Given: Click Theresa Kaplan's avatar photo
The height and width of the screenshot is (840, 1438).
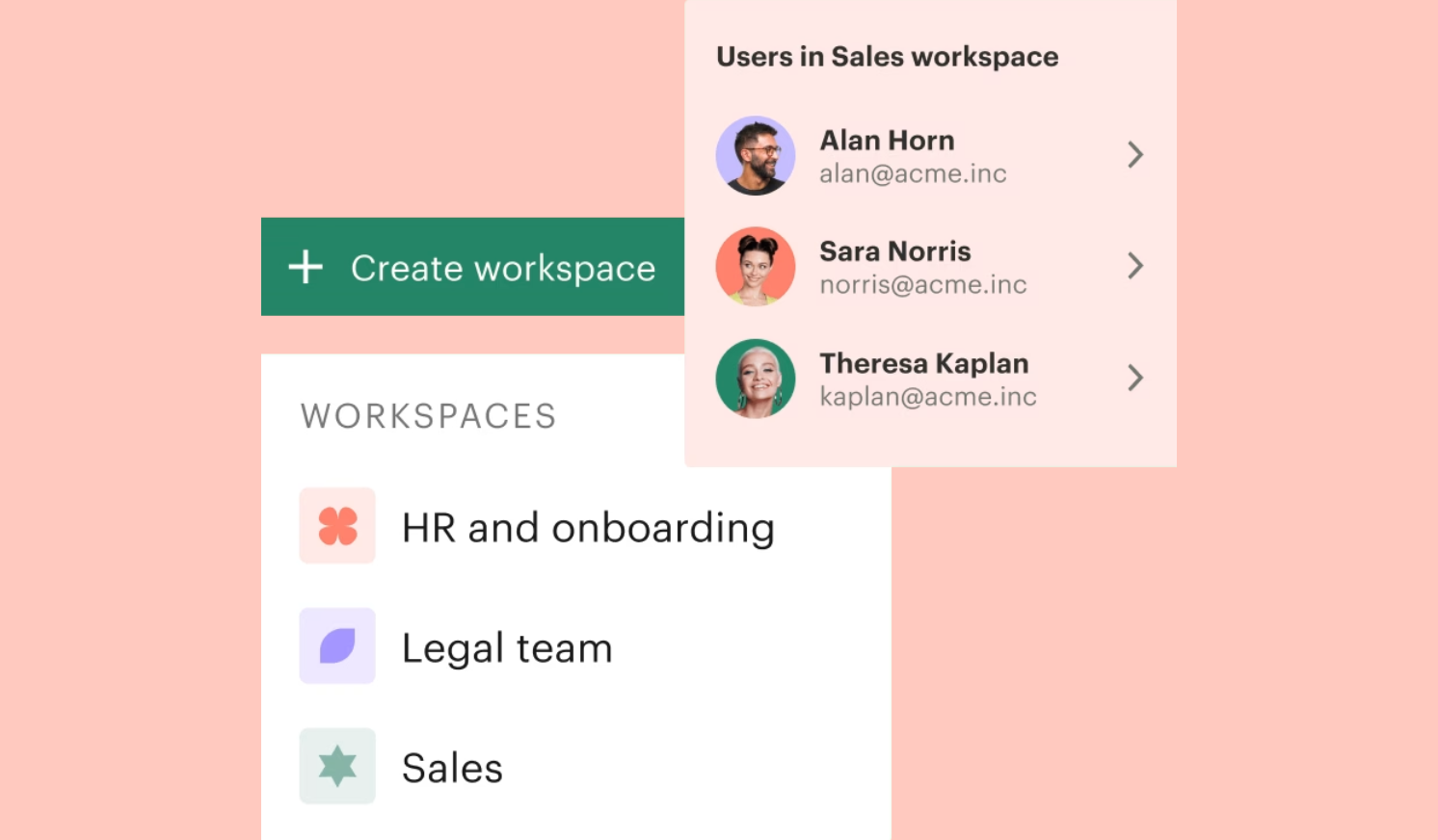Looking at the screenshot, I should coord(756,379).
